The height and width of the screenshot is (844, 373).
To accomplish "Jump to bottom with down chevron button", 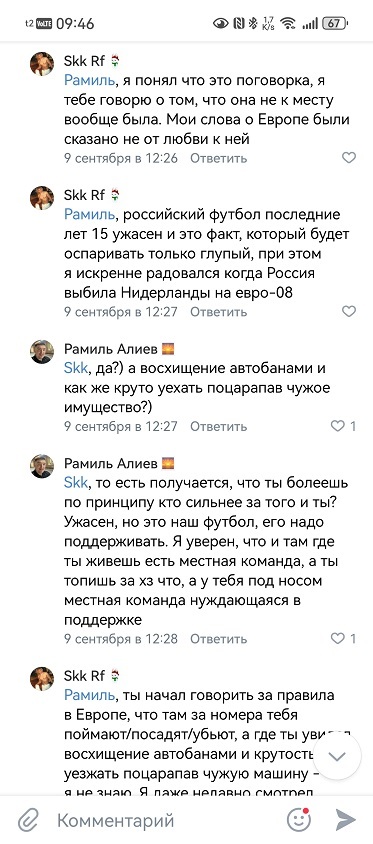I will pyautogui.click(x=337, y=756).
